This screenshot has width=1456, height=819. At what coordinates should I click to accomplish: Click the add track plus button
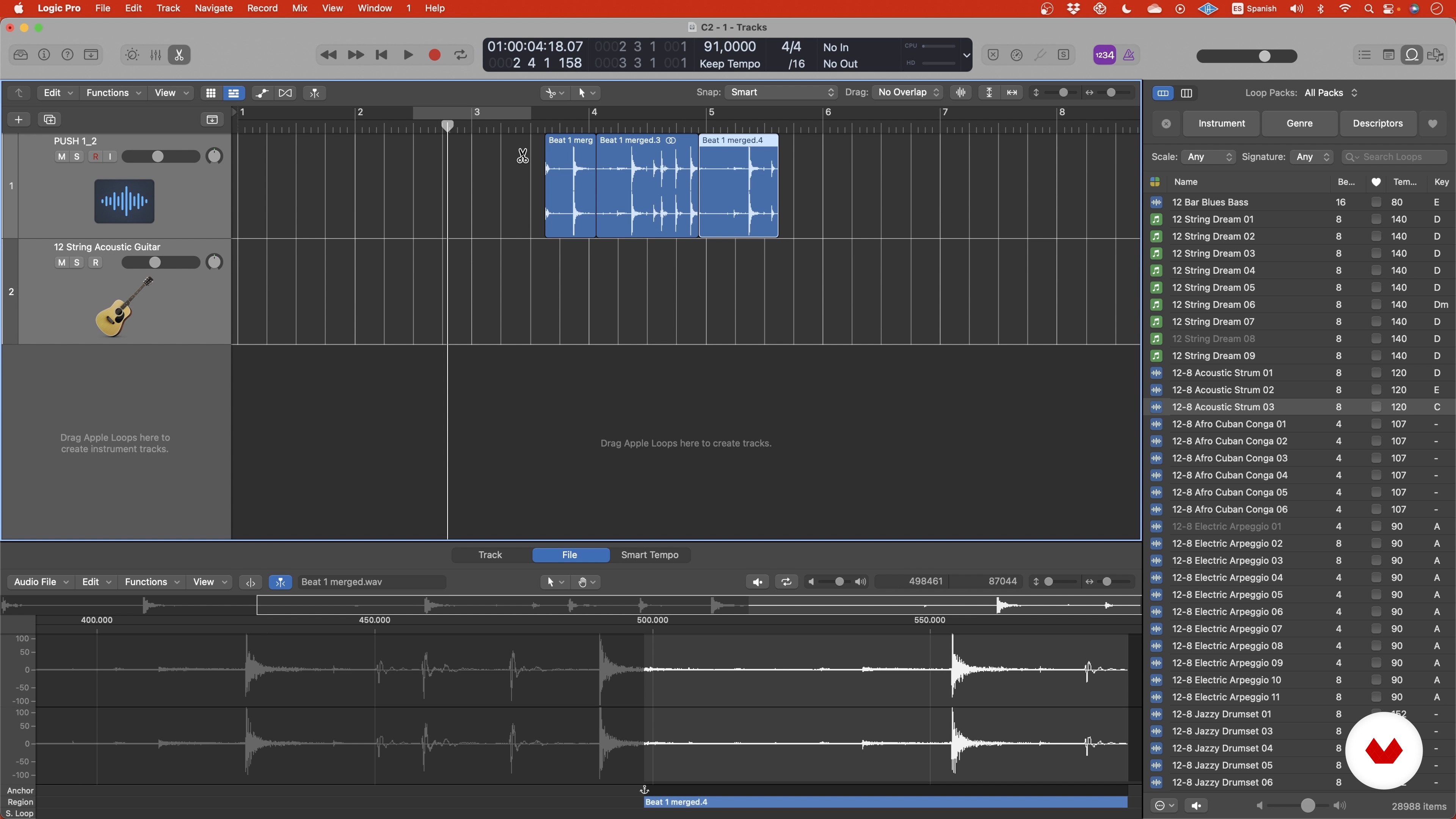(19, 119)
